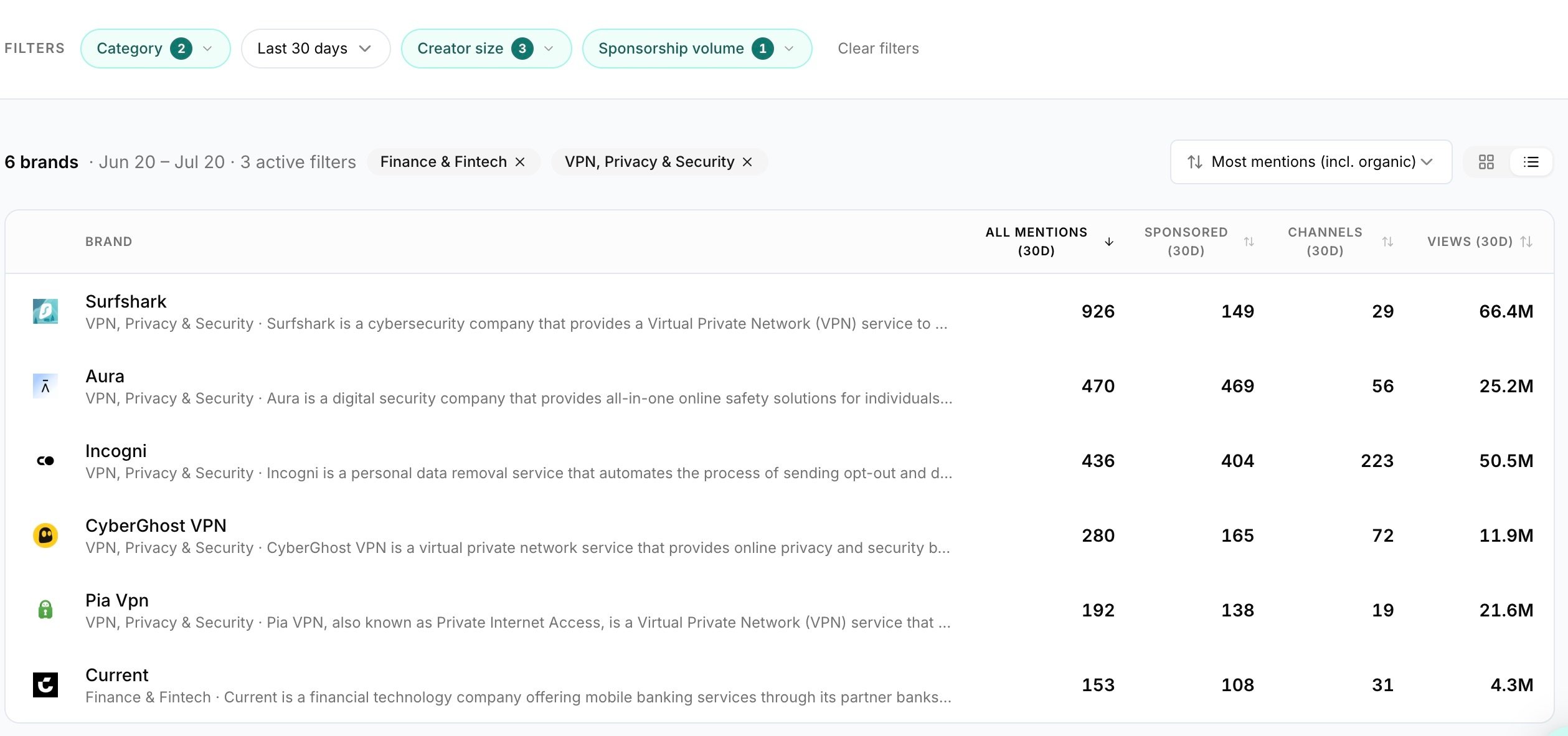The width and height of the screenshot is (1568, 736).
Task: Switch to list view
Action: point(1531,162)
